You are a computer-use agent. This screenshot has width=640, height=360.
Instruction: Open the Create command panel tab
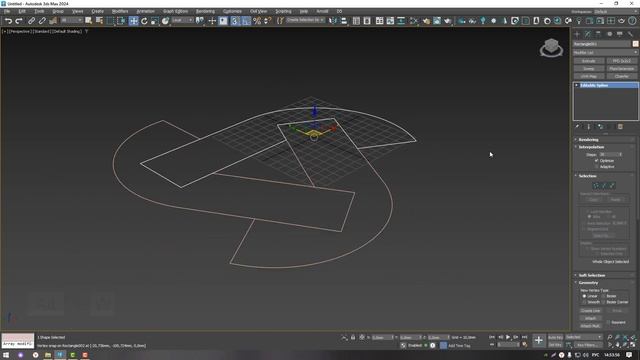coord(577,34)
